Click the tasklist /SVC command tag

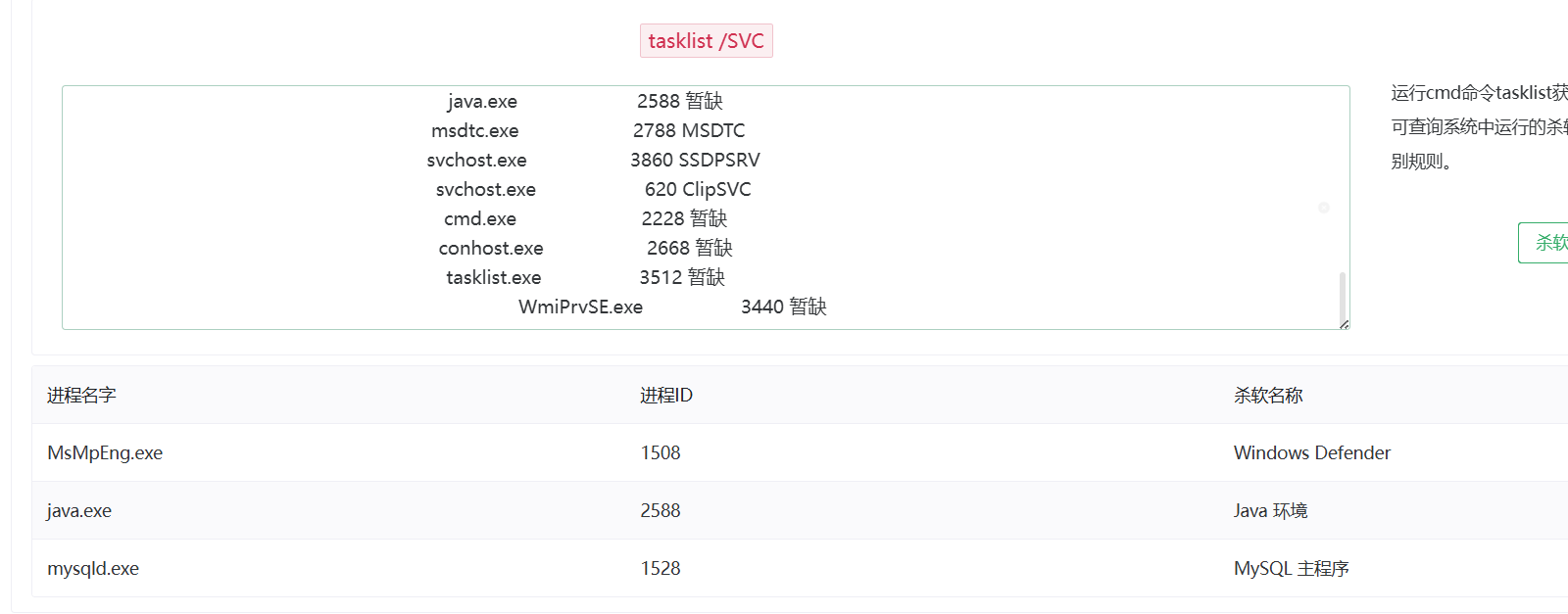pos(706,41)
